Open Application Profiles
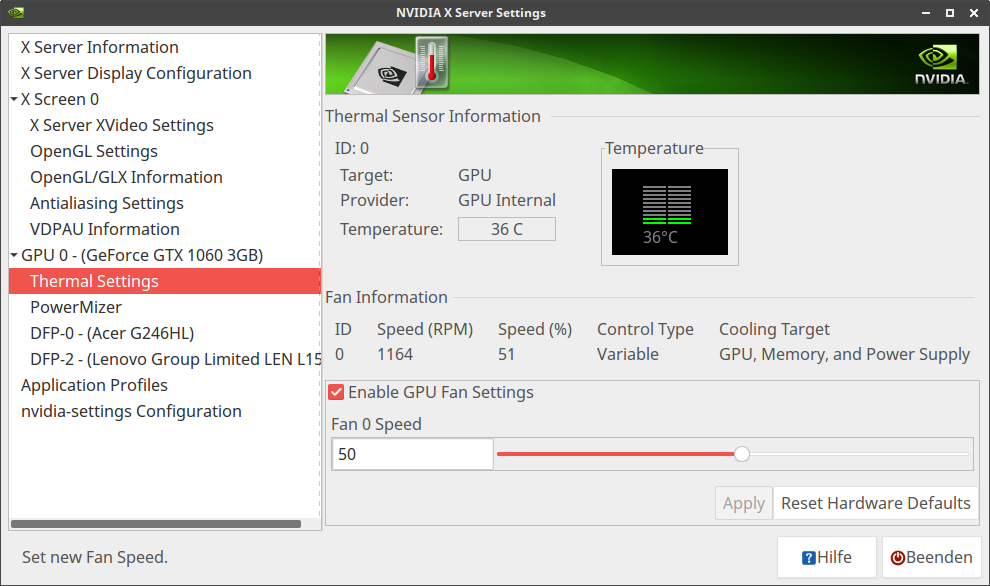 tap(94, 385)
